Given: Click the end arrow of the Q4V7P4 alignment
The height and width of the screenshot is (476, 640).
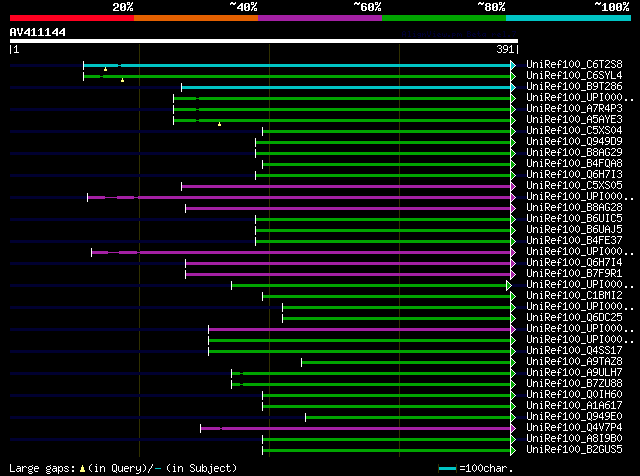Looking at the screenshot, I should [x=513, y=429].
